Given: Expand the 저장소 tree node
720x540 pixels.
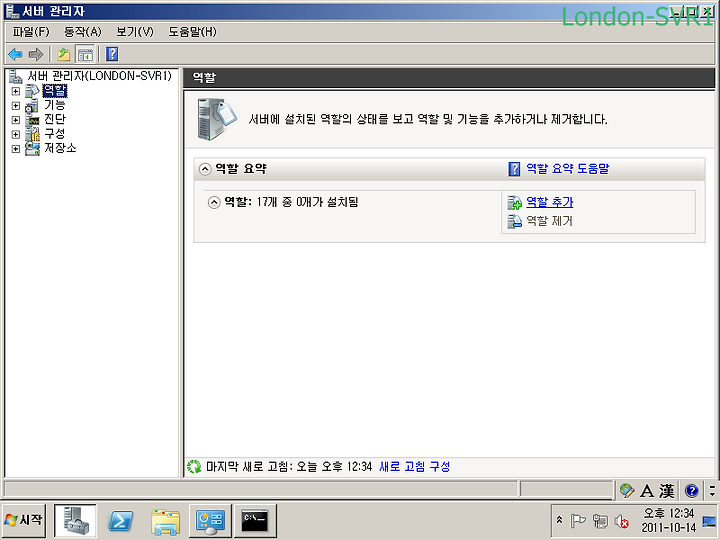Looking at the screenshot, I should tap(16, 149).
